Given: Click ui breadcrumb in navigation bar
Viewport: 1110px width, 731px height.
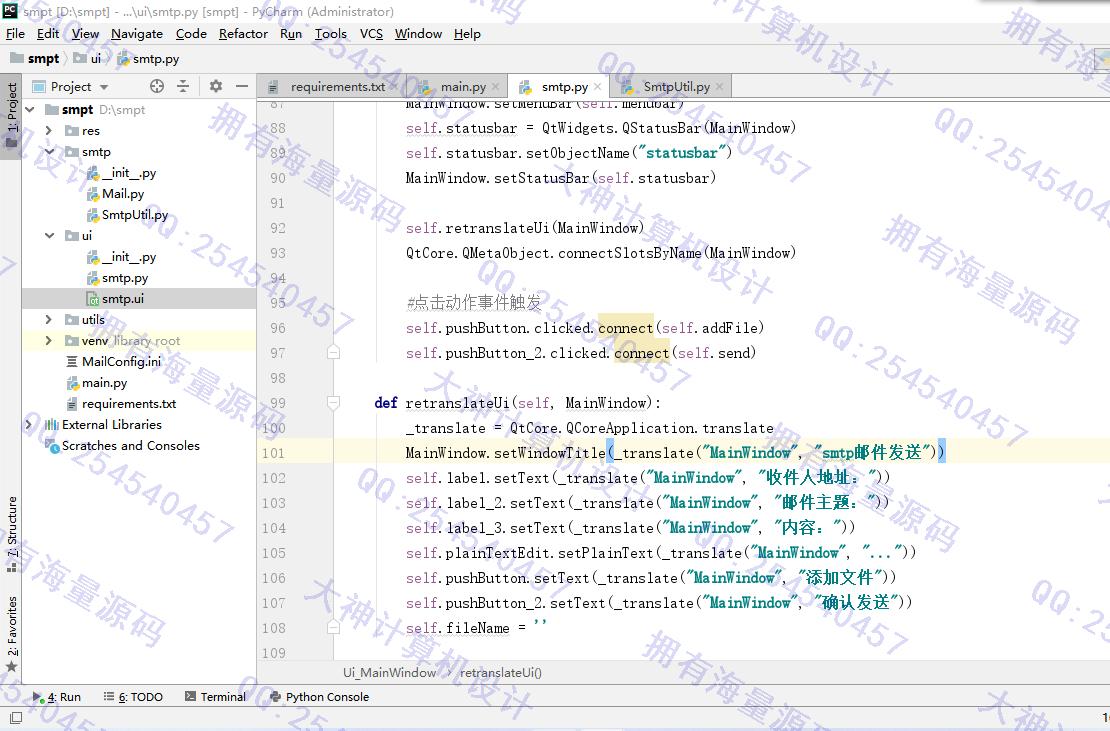Looking at the screenshot, I should [x=88, y=59].
